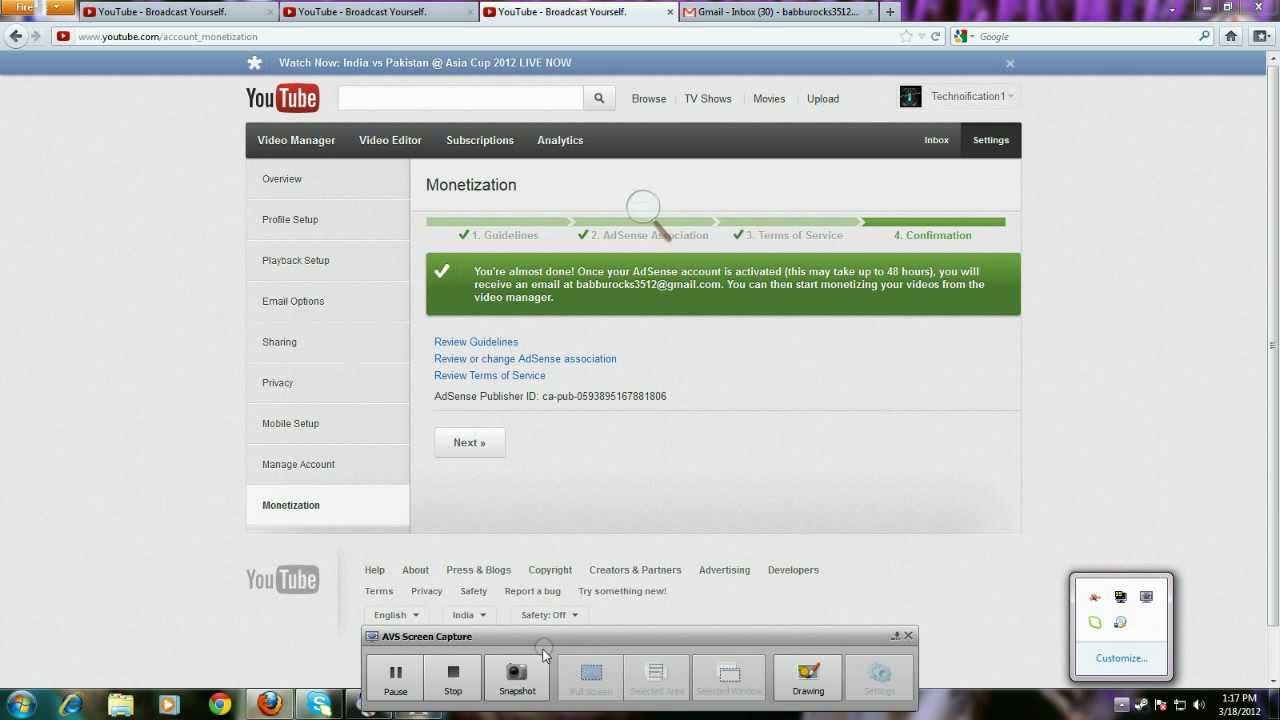
Task: Select Profile Setup in the sidebar
Action: coord(328,220)
